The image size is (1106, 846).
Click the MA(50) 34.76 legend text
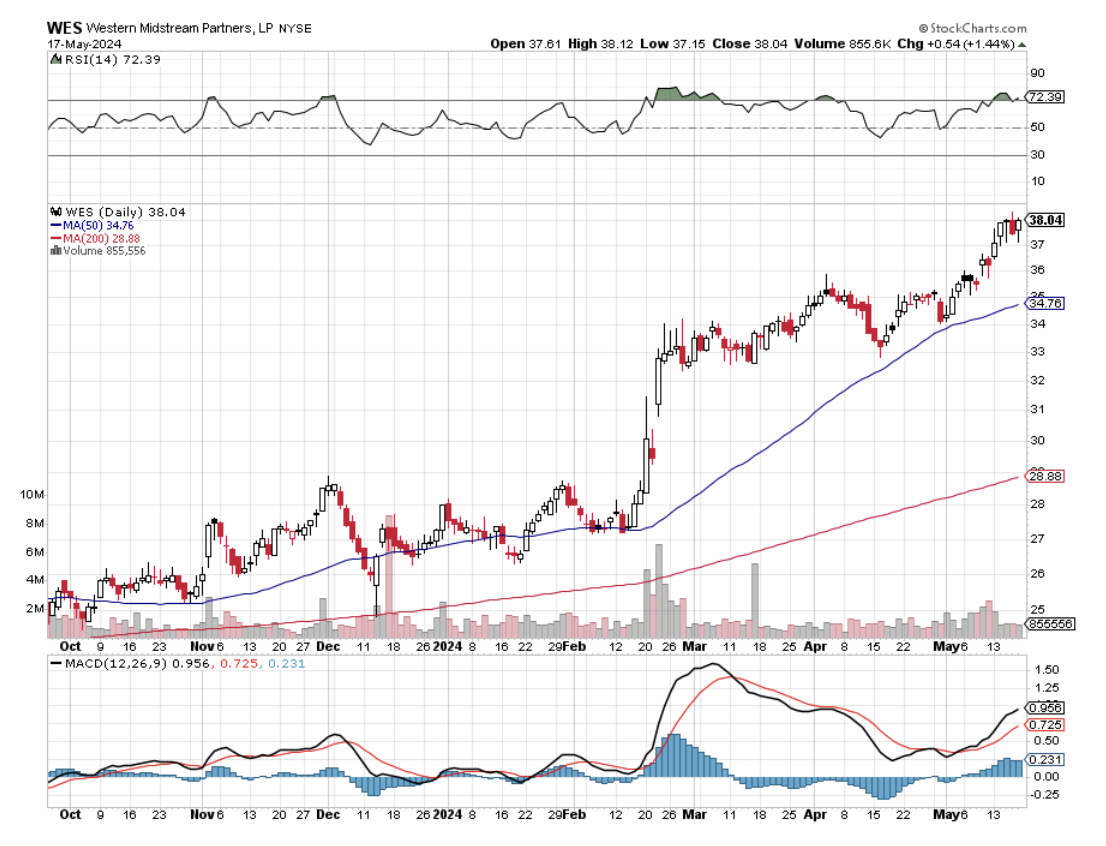click(98, 225)
